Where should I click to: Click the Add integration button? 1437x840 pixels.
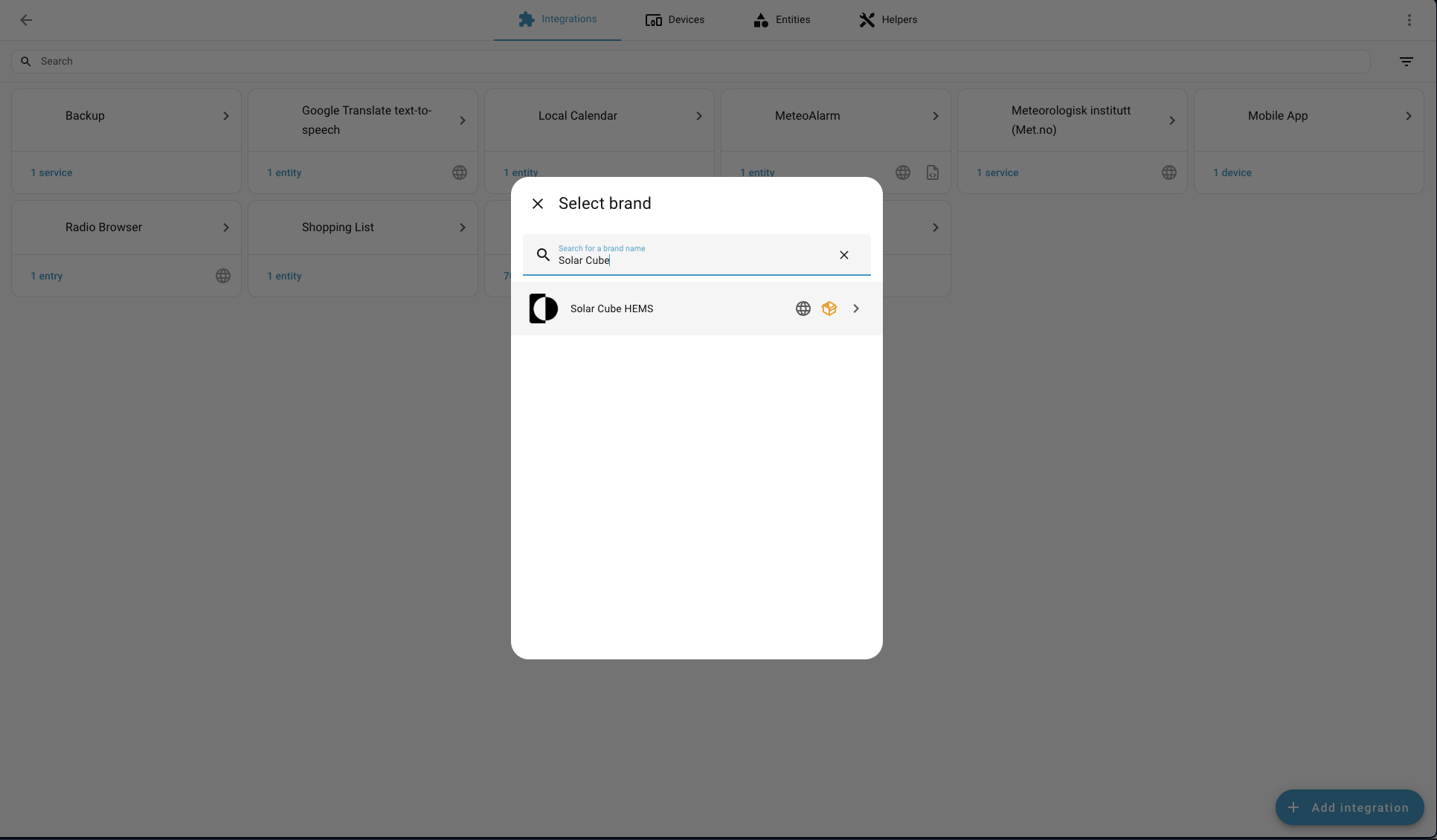pos(1349,807)
